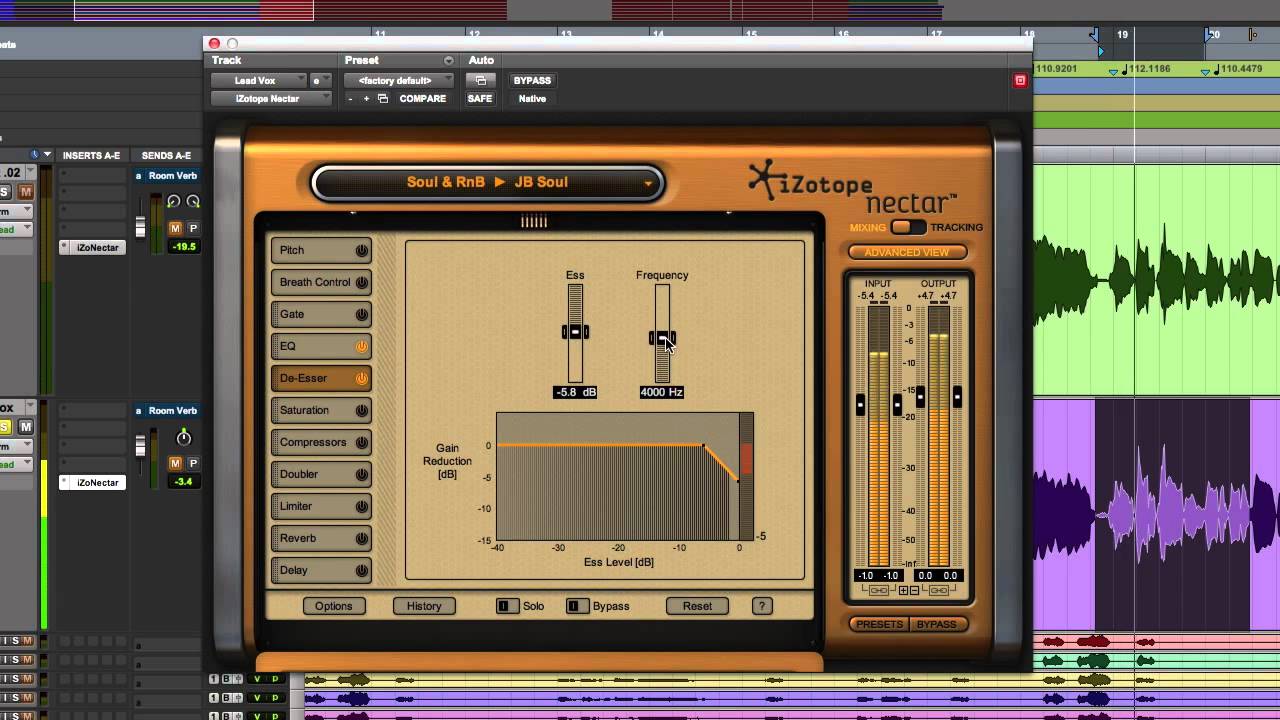
Task: Click the next preset plus icon
Action: (366, 99)
